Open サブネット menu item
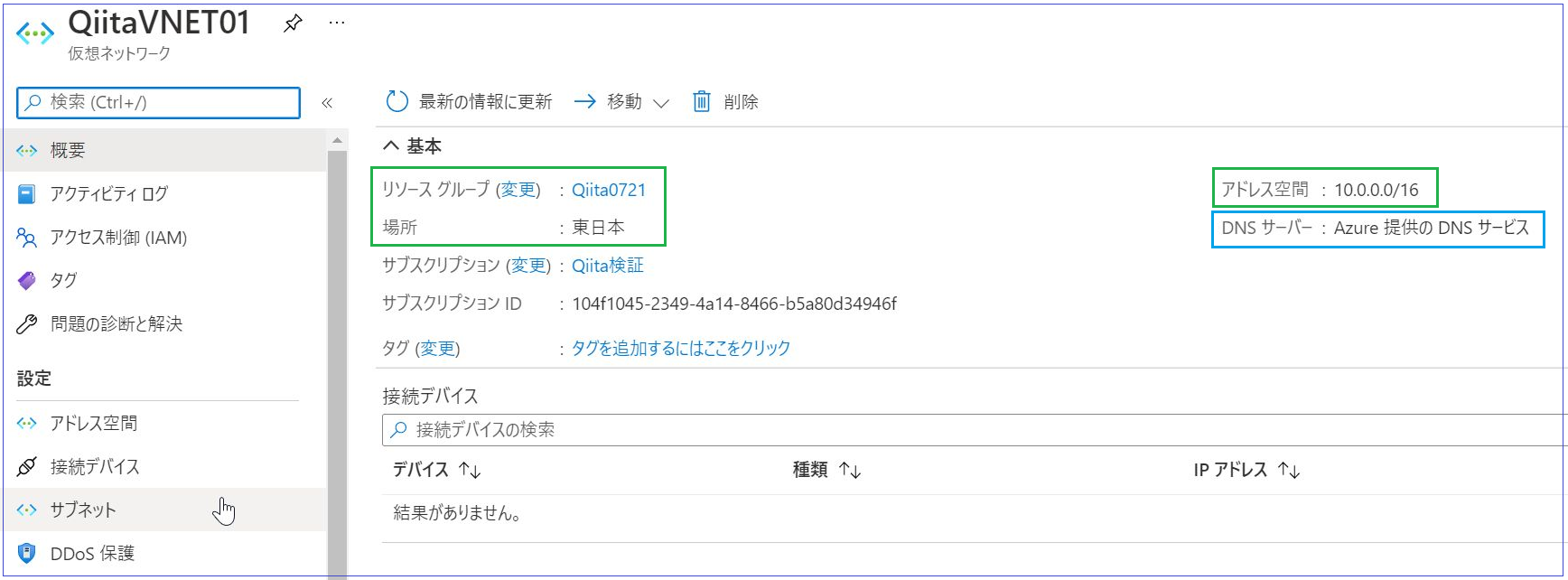Screen dimensions: 1568x580 click(163, 510)
